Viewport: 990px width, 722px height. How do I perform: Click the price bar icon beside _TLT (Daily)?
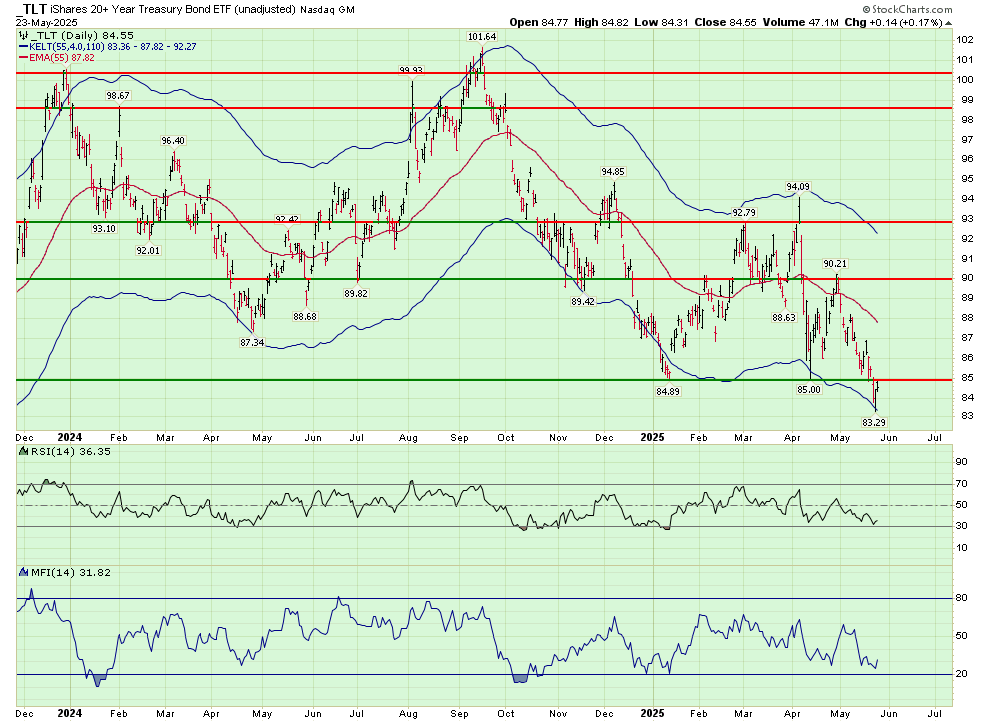(x=25, y=33)
